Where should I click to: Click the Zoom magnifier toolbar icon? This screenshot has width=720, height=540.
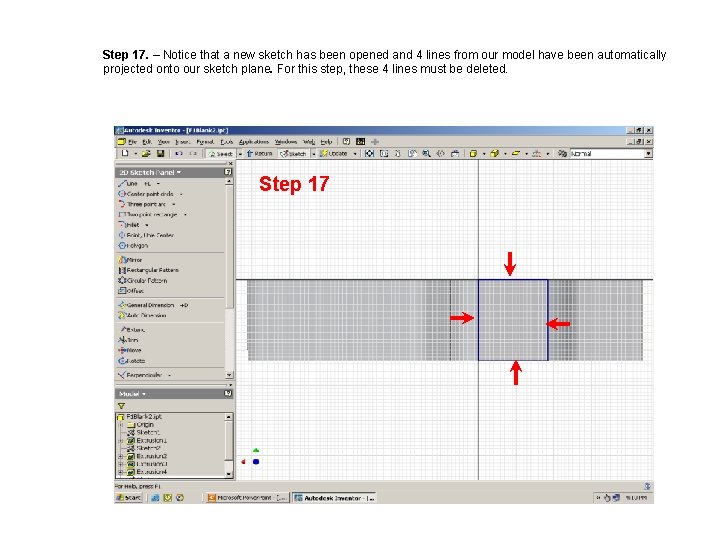427,153
